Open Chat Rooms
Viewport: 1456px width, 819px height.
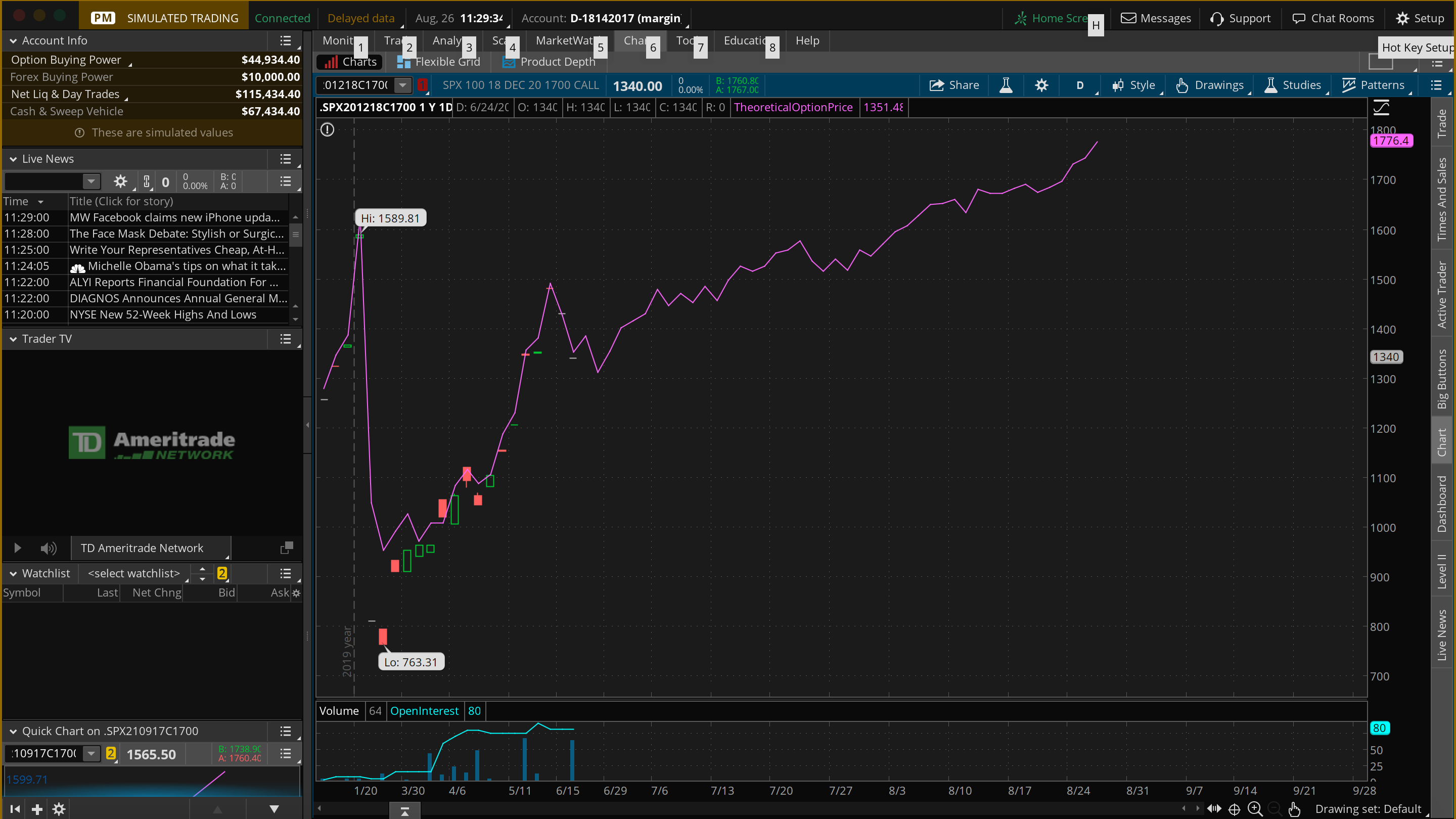tap(1333, 18)
